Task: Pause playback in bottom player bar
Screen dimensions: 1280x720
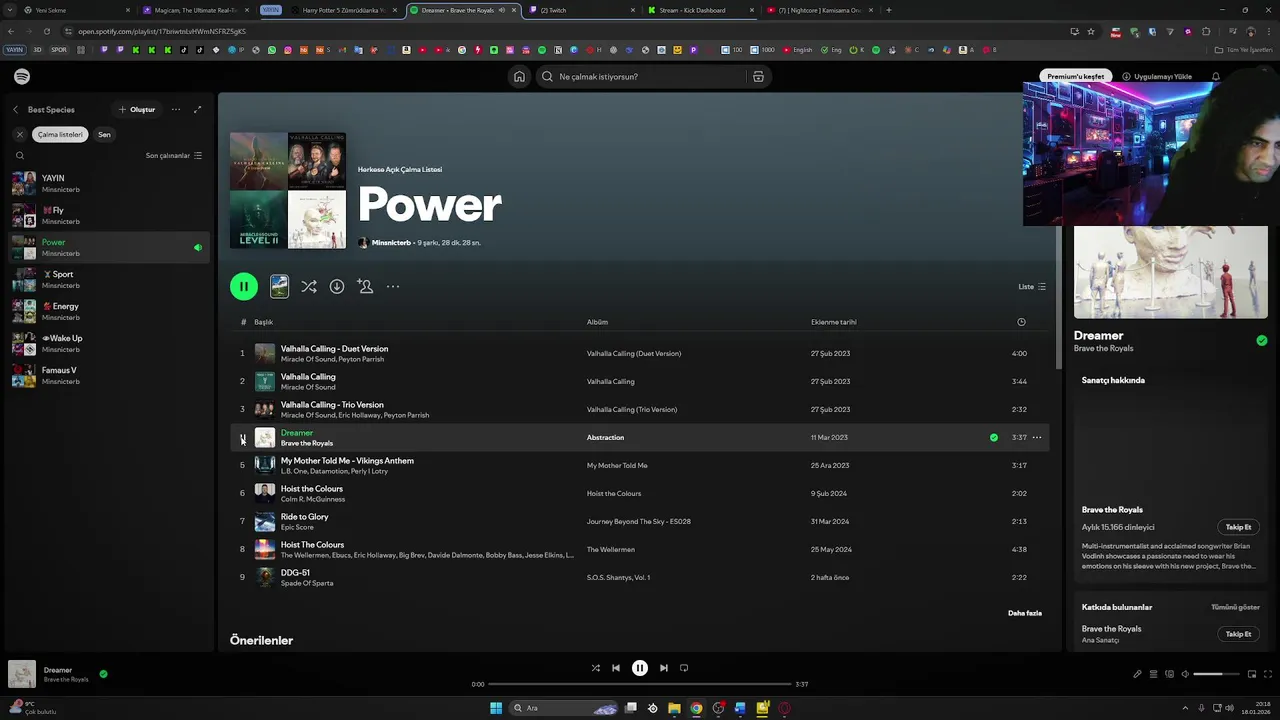Action: point(640,668)
